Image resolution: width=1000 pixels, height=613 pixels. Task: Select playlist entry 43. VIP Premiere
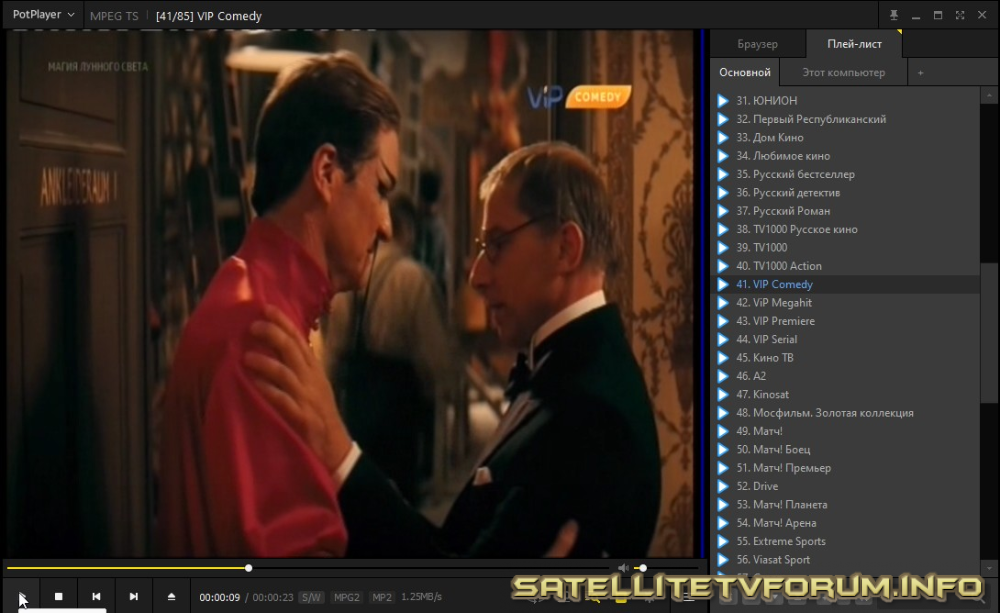point(846,321)
